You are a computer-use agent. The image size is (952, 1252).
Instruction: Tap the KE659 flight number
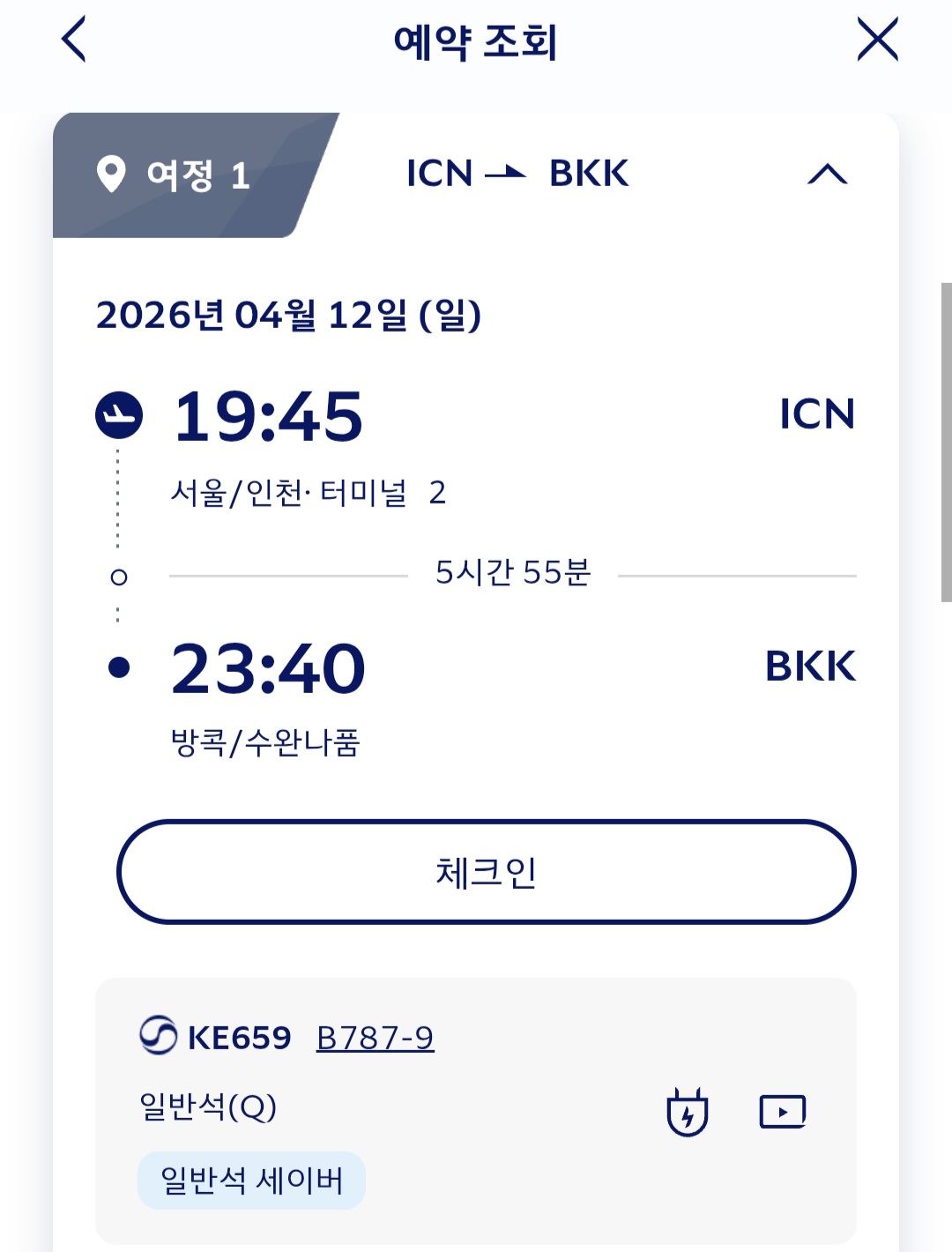point(239,1038)
